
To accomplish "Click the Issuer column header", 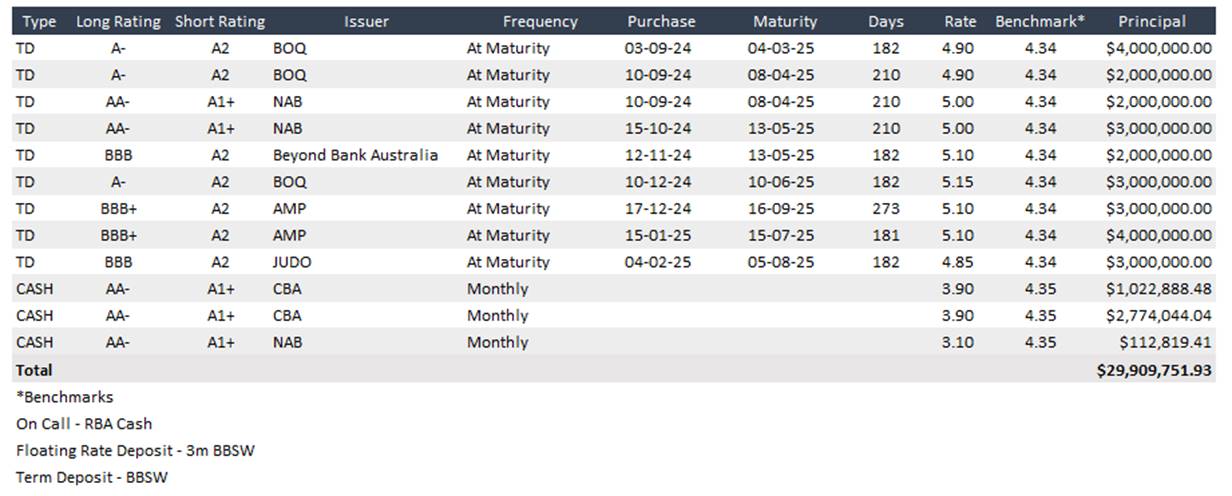I will tap(366, 21).
